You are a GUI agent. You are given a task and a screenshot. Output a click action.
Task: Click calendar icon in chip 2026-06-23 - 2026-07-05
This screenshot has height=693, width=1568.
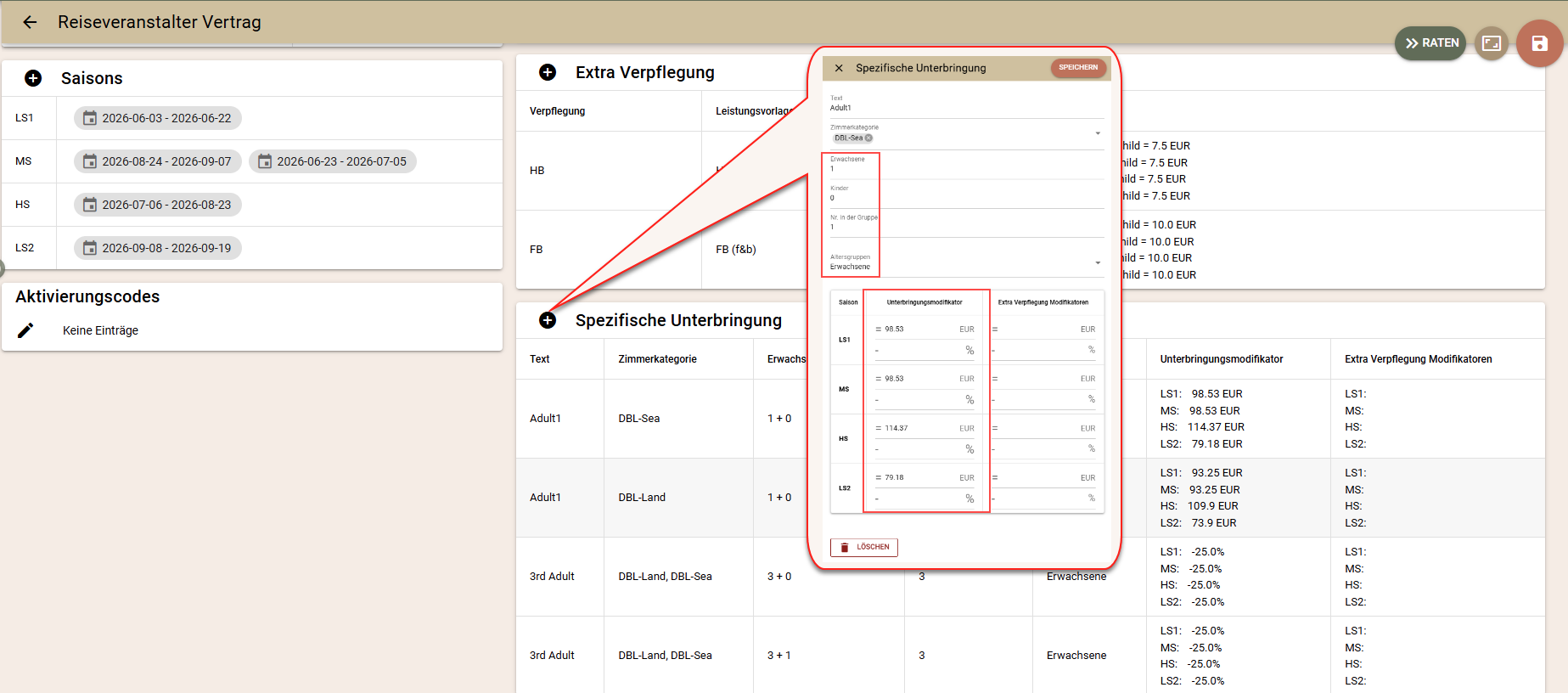[265, 161]
